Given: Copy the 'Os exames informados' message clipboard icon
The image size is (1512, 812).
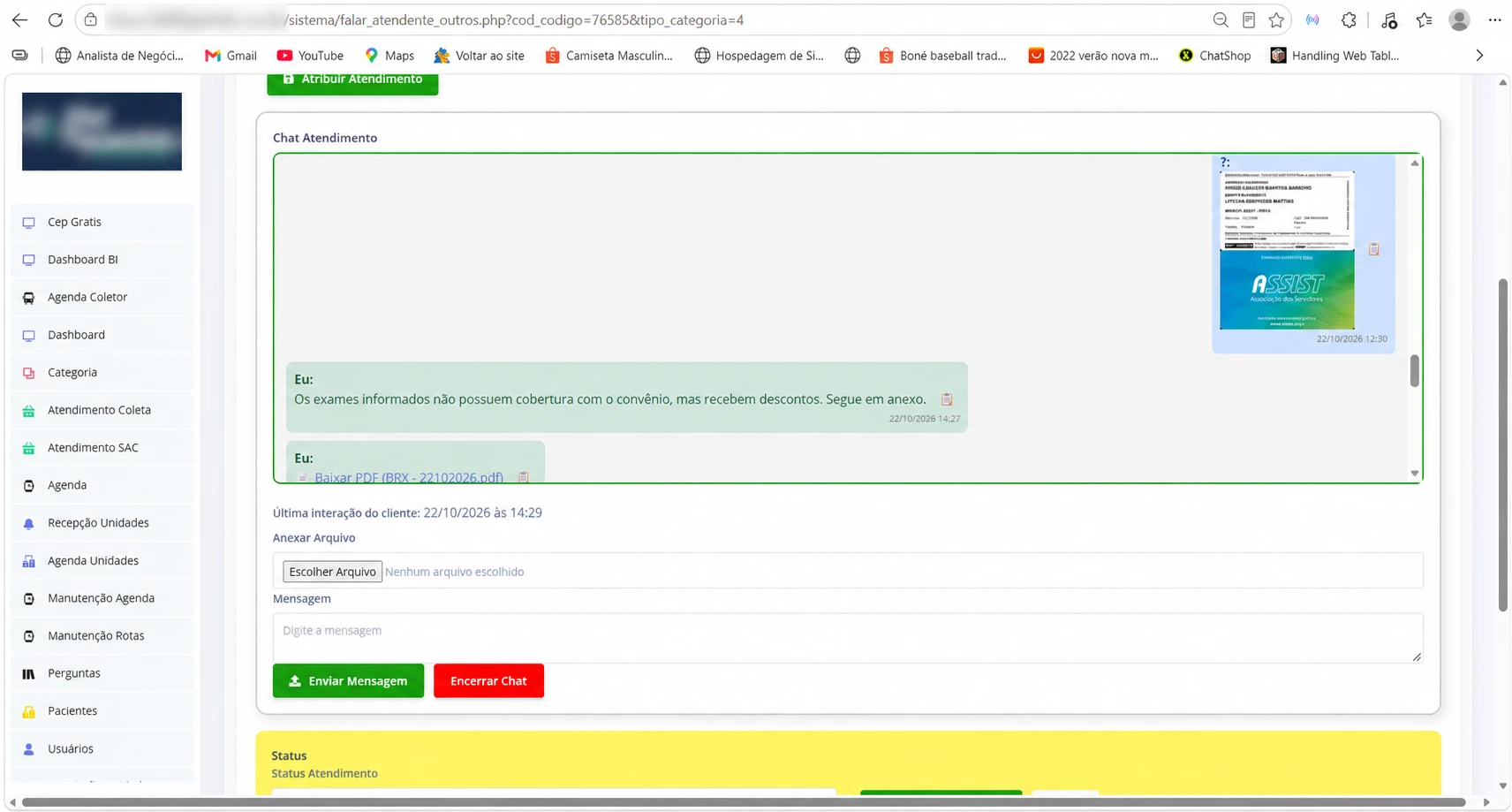Looking at the screenshot, I should [947, 399].
